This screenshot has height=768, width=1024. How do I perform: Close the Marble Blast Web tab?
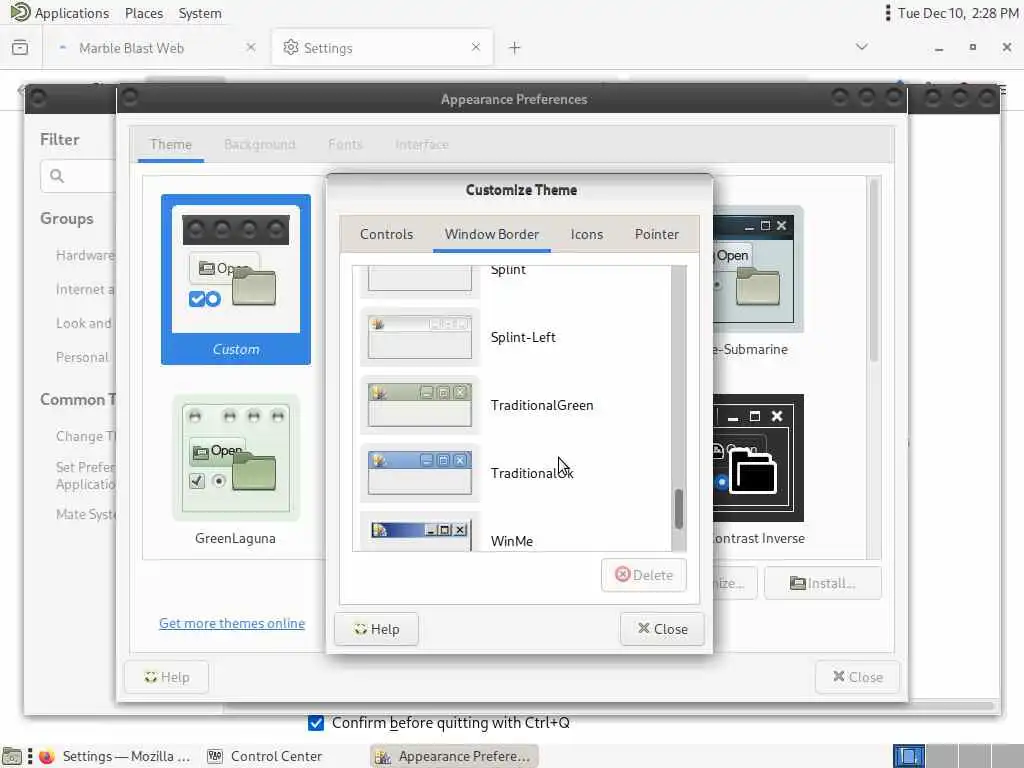click(x=251, y=47)
